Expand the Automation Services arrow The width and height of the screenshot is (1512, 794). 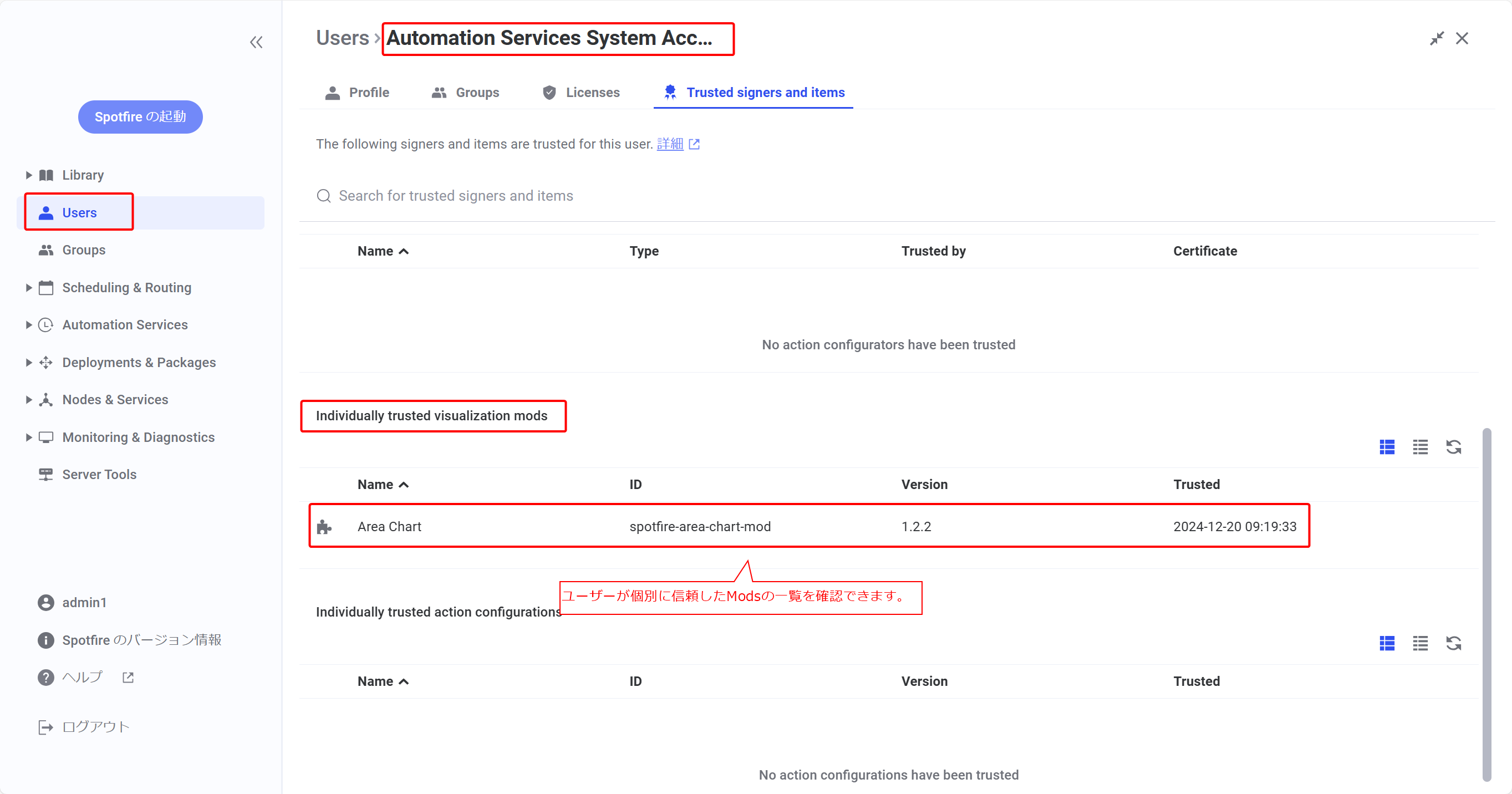[x=28, y=324]
